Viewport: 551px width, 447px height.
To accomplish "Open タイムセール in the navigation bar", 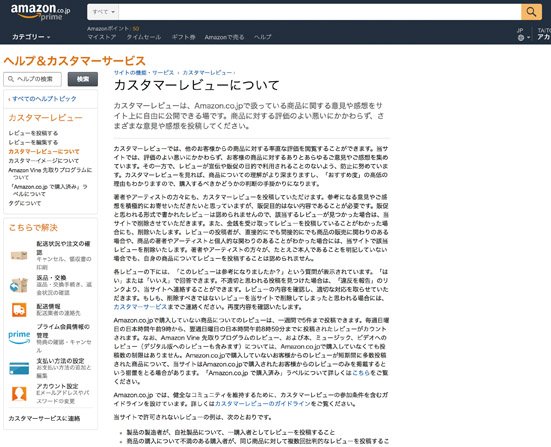I will click(x=144, y=37).
